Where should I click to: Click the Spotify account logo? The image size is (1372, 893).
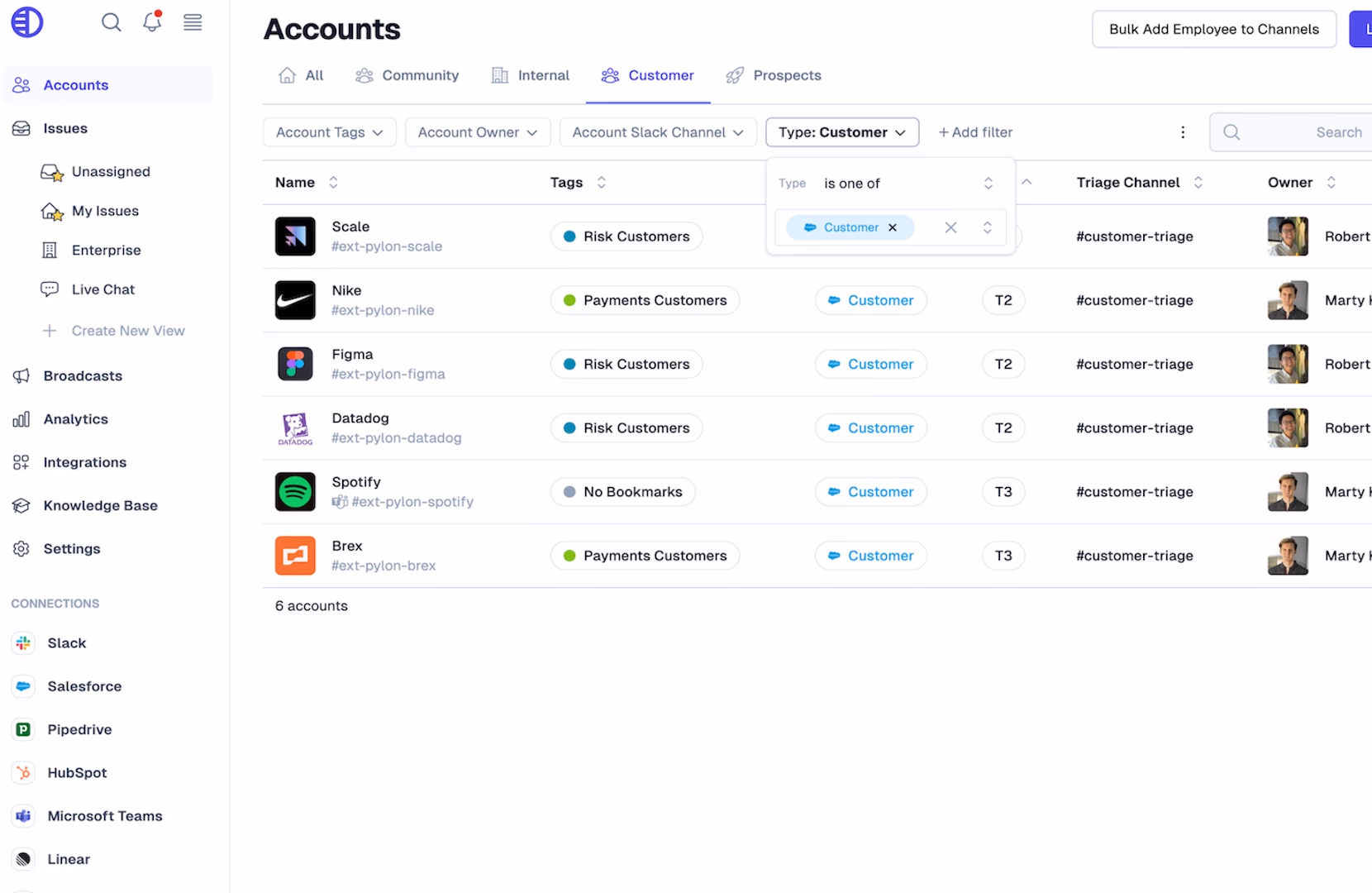click(x=295, y=492)
